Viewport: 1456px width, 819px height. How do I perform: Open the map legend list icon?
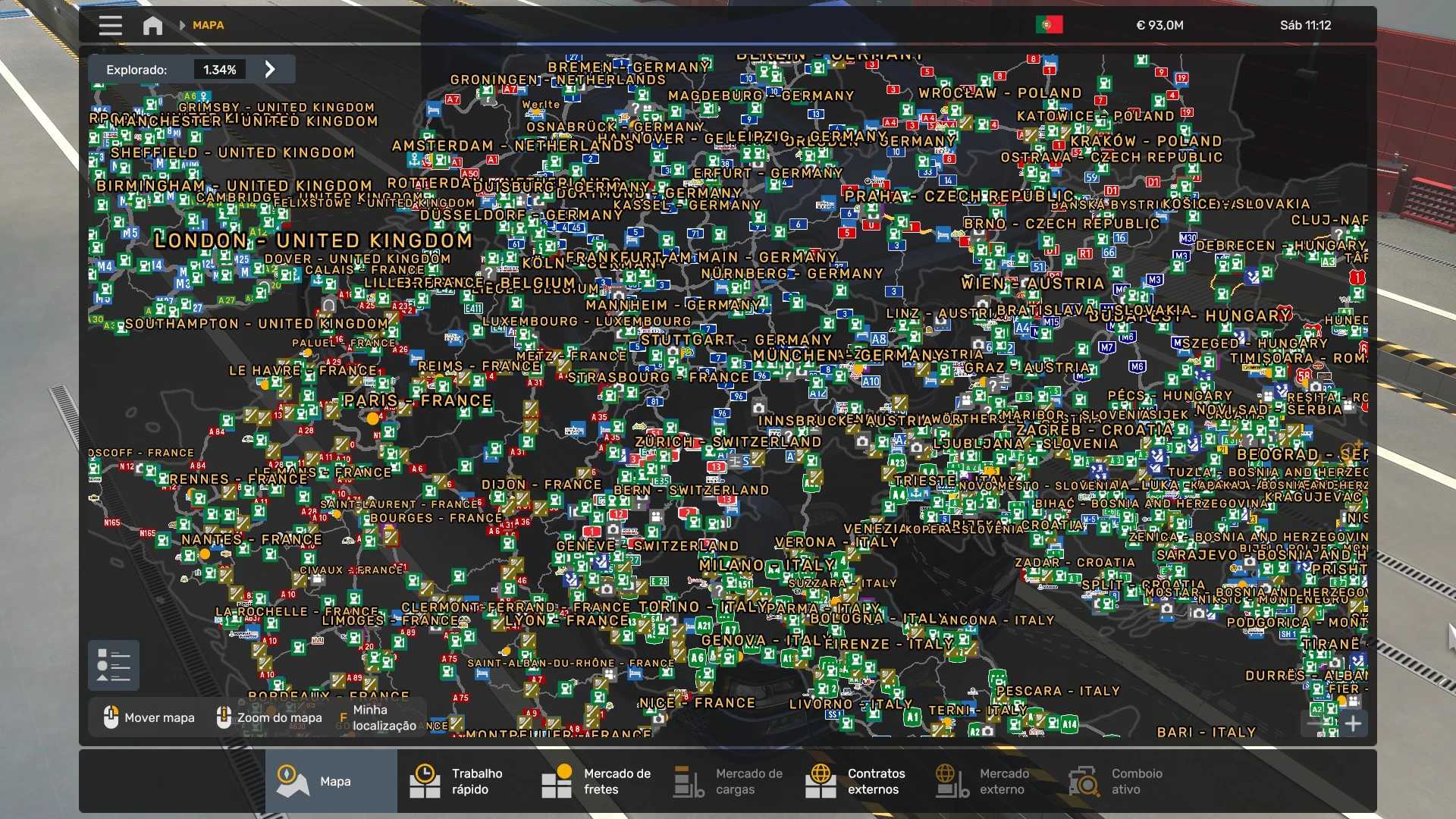tap(114, 666)
